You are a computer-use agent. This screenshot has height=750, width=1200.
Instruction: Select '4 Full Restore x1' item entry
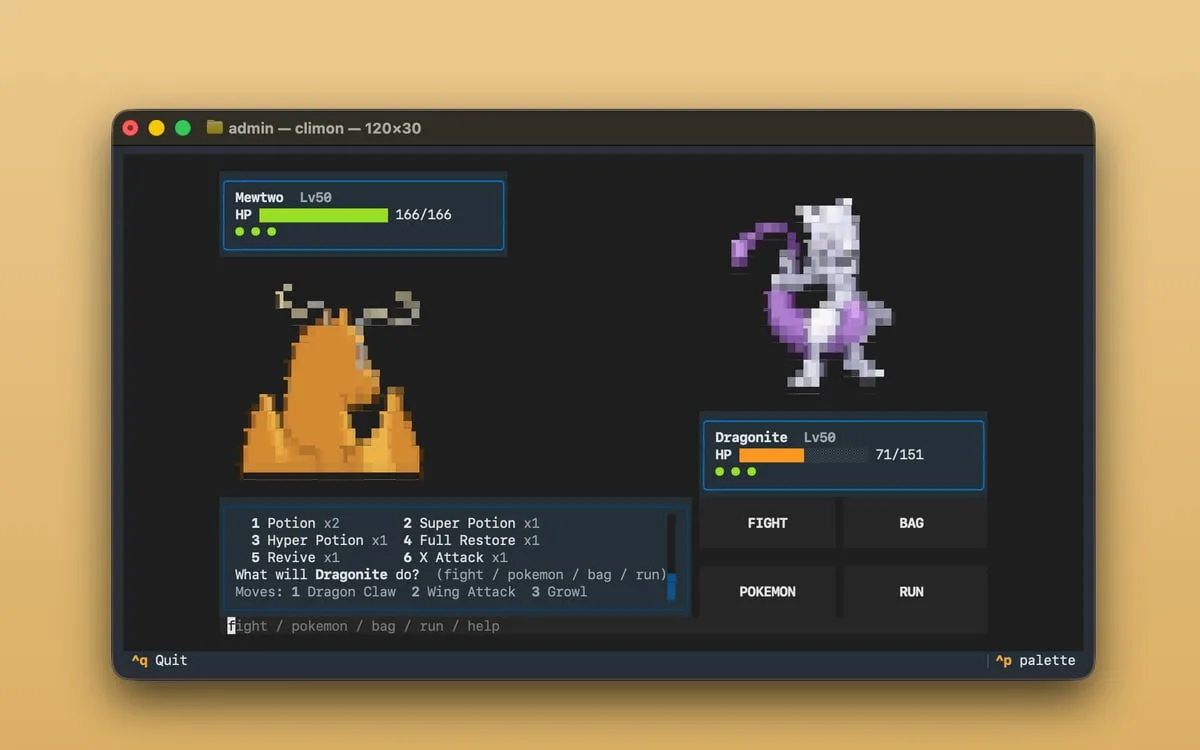[471, 540]
